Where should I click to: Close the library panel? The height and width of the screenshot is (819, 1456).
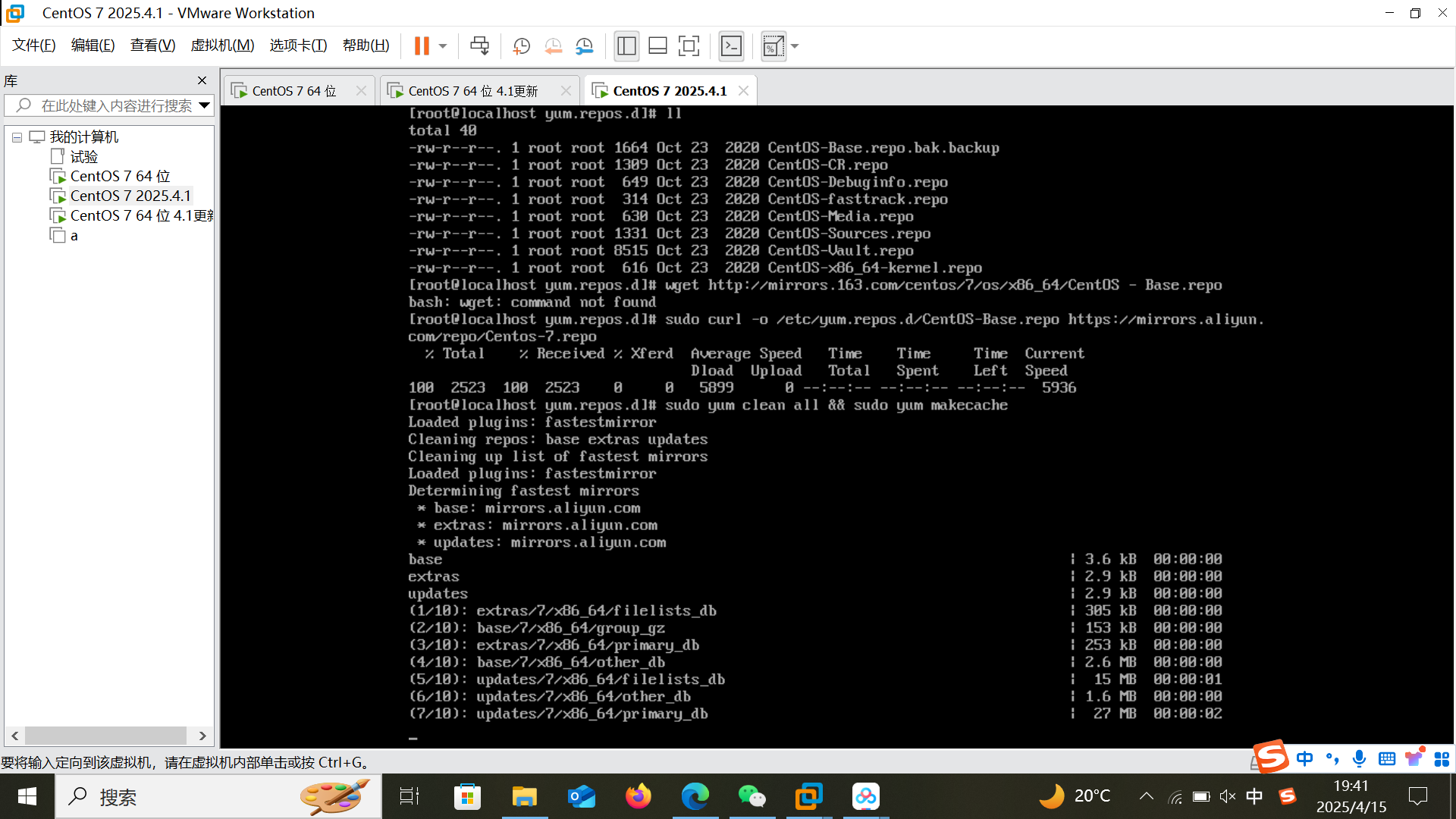tap(202, 80)
